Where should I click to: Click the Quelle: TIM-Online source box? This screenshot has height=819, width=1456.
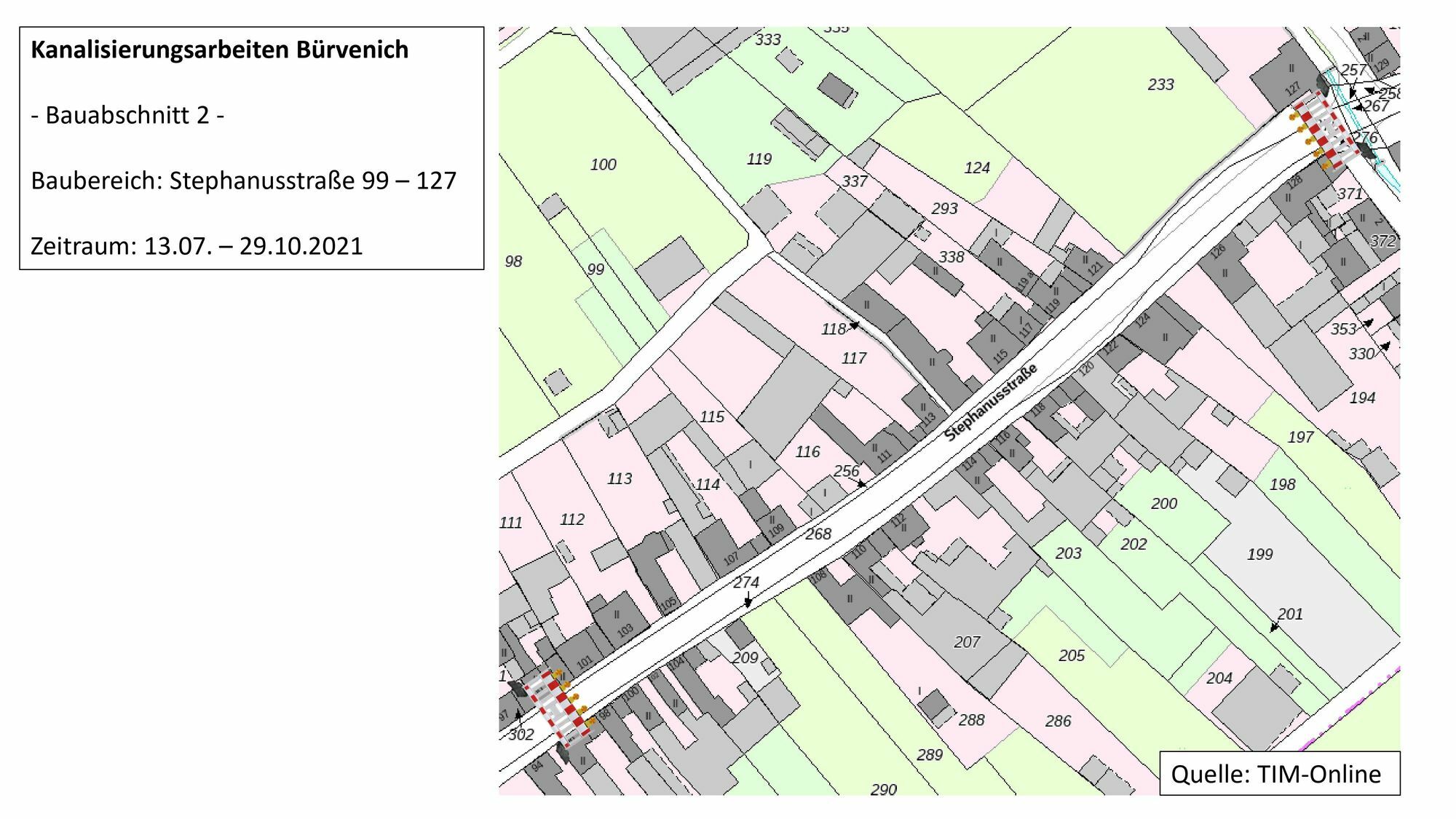pos(1278,773)
